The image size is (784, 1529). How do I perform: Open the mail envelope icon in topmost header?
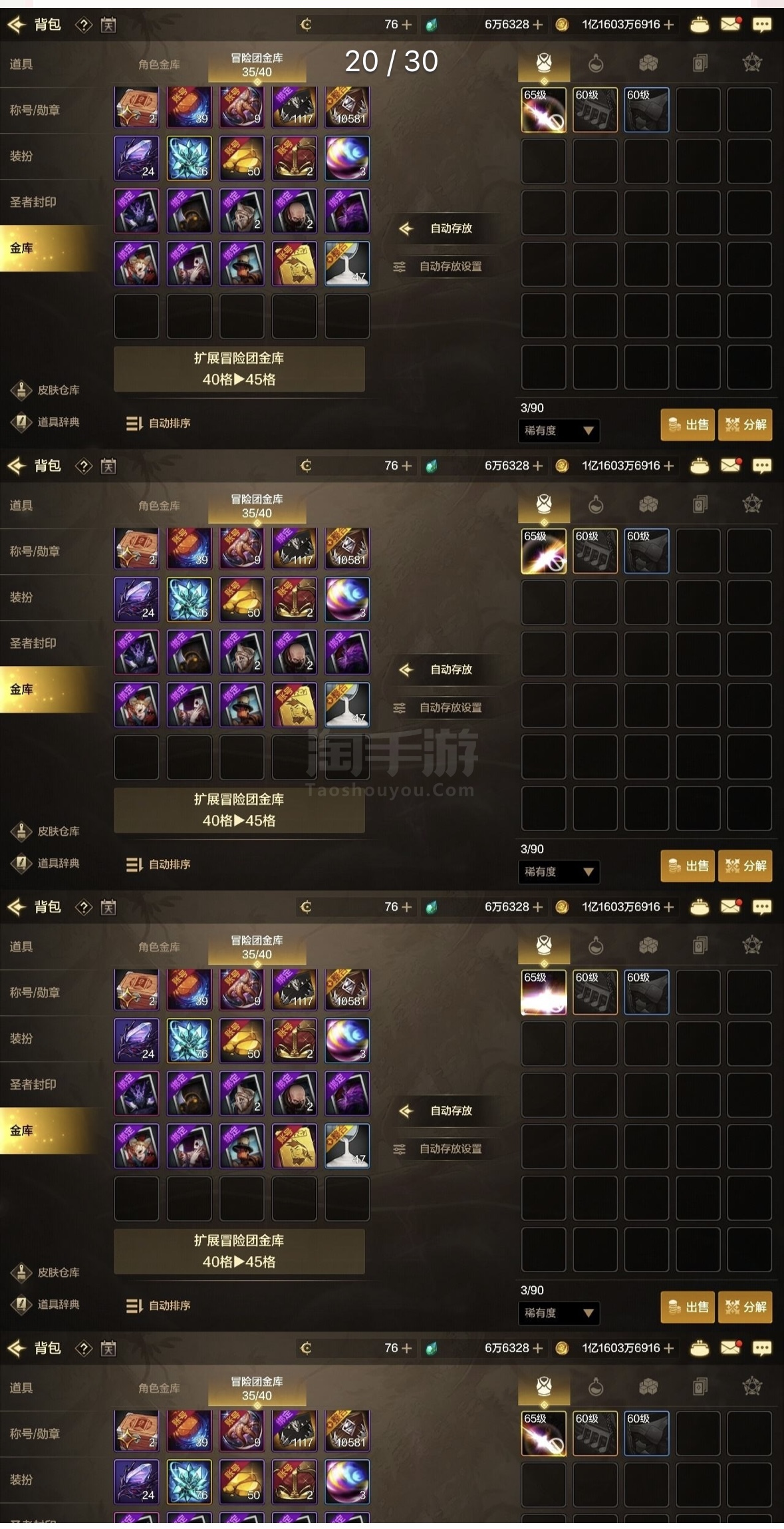point(730,25)
